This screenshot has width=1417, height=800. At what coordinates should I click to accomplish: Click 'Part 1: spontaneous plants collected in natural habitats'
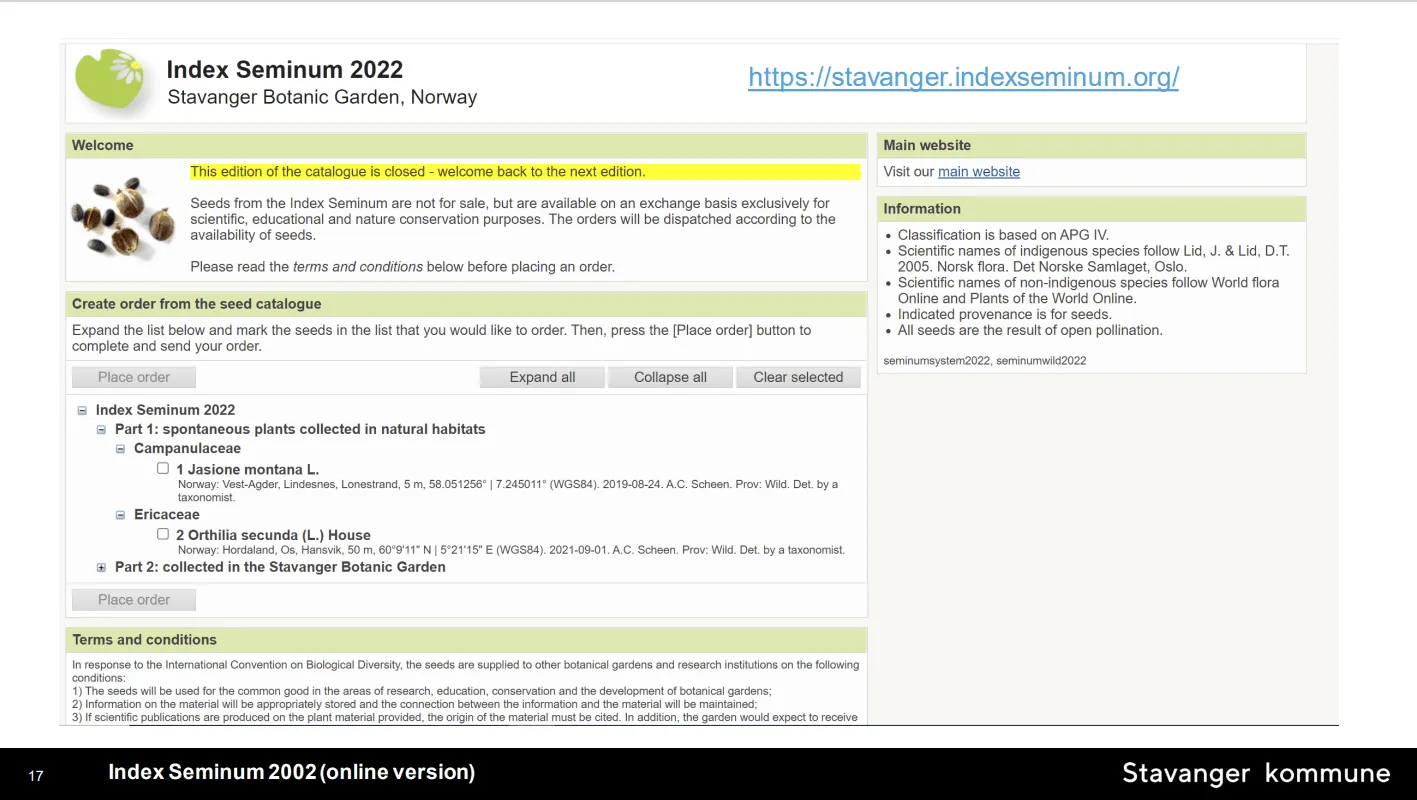click(300, 429)
